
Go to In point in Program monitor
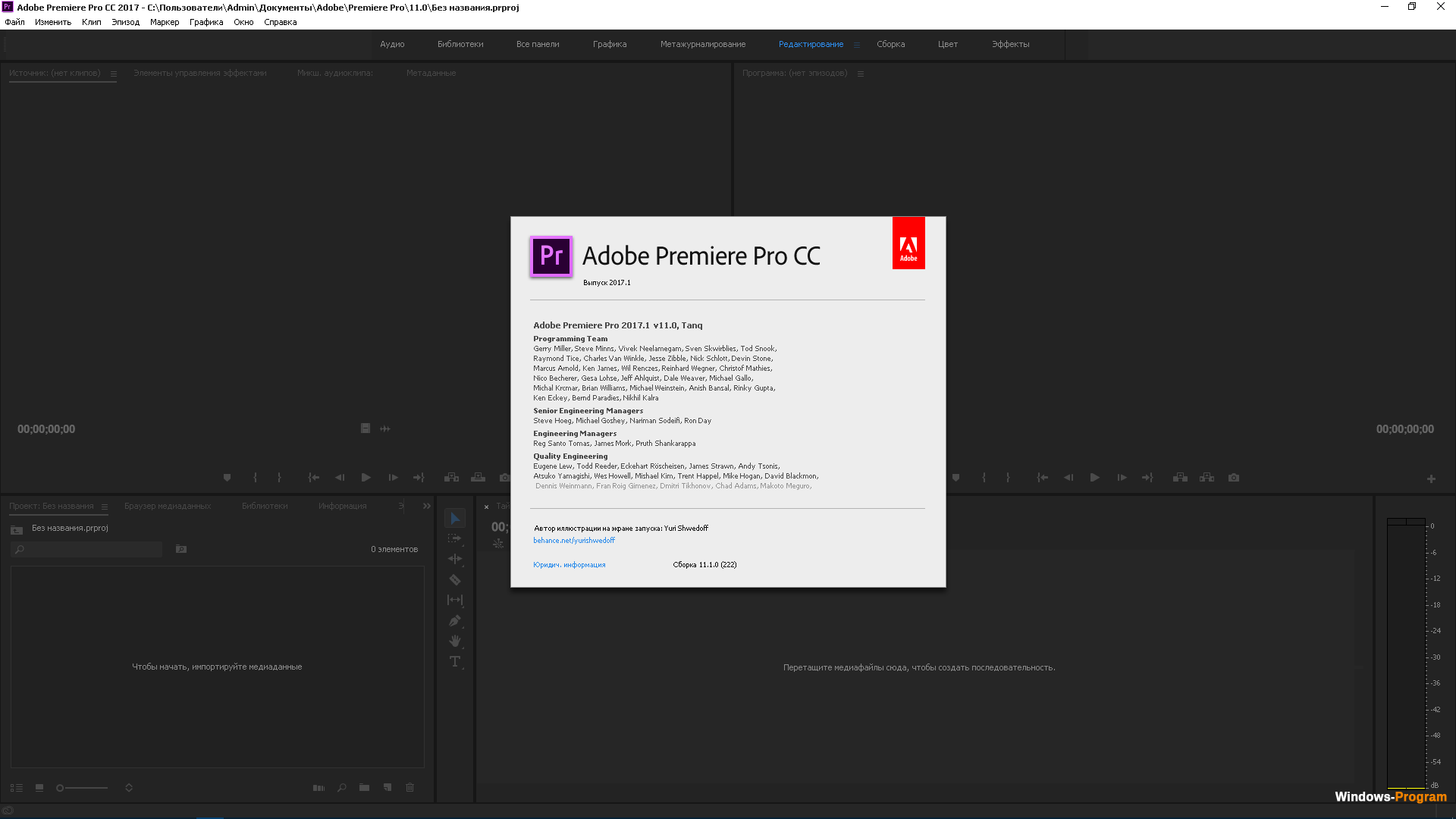[x=1042, y=478]
